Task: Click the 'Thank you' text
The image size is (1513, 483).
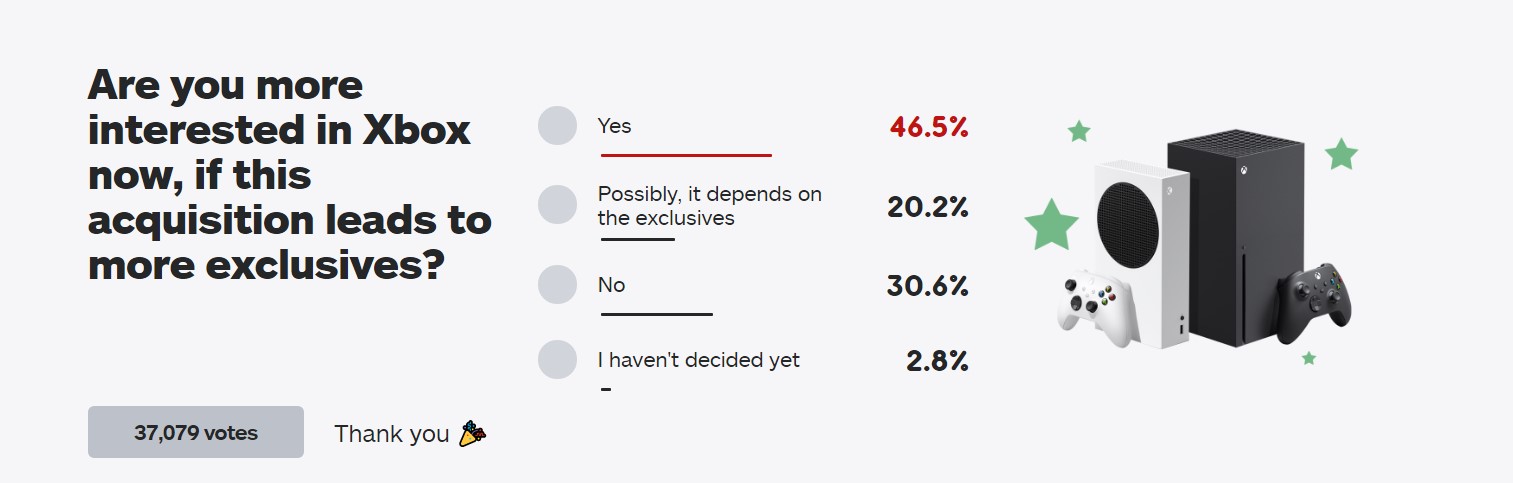Action: pos(392,433)
